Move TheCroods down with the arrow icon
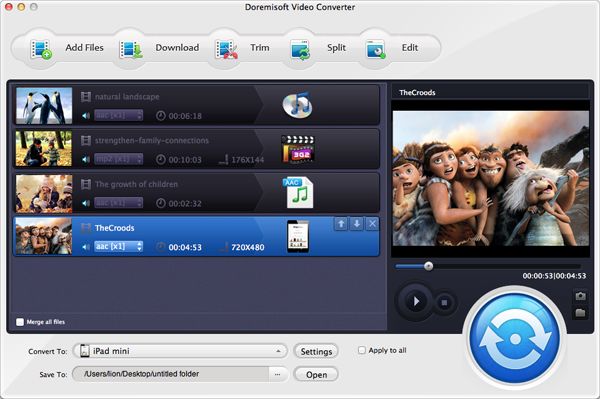Viewport: 600px width, 399px height. (357, 224)
